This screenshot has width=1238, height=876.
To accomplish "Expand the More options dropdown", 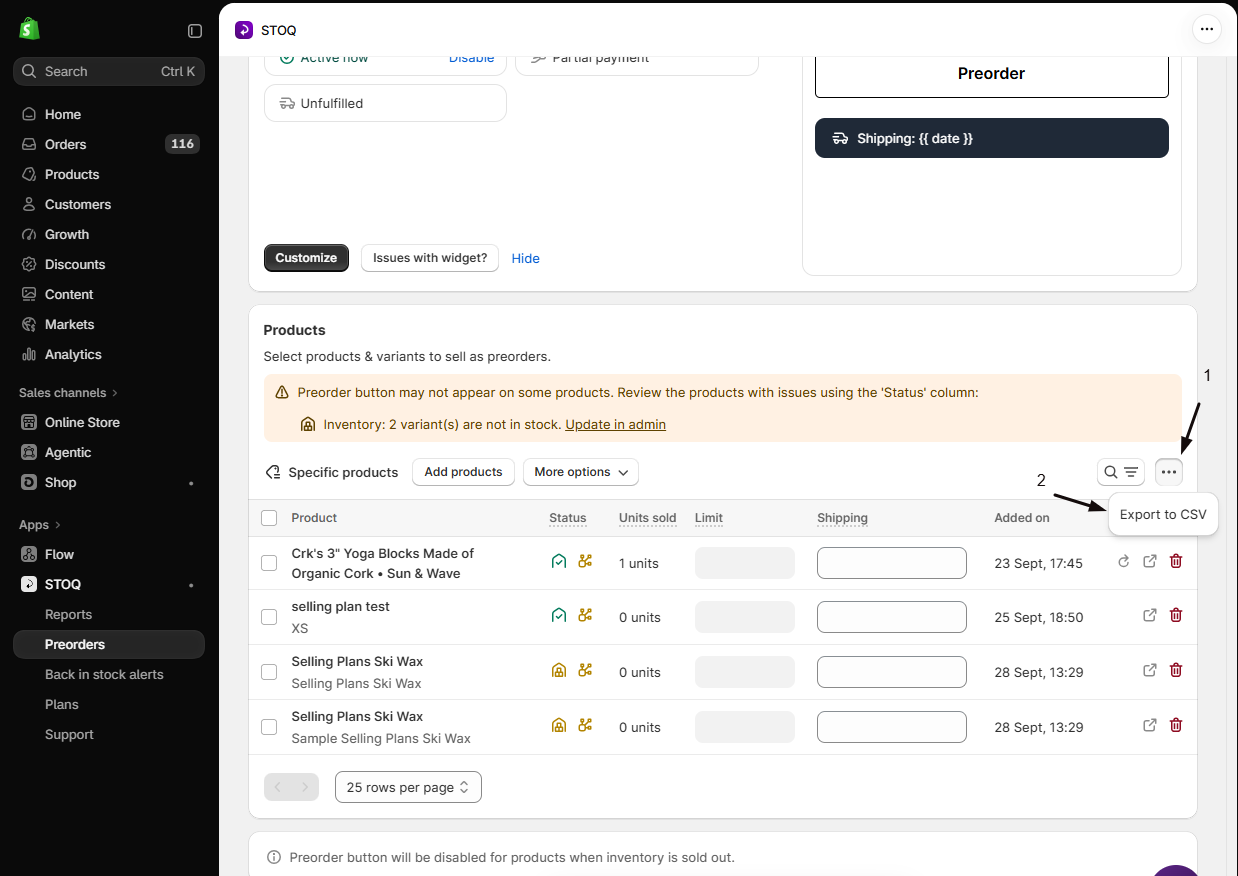I will point(581,472).
